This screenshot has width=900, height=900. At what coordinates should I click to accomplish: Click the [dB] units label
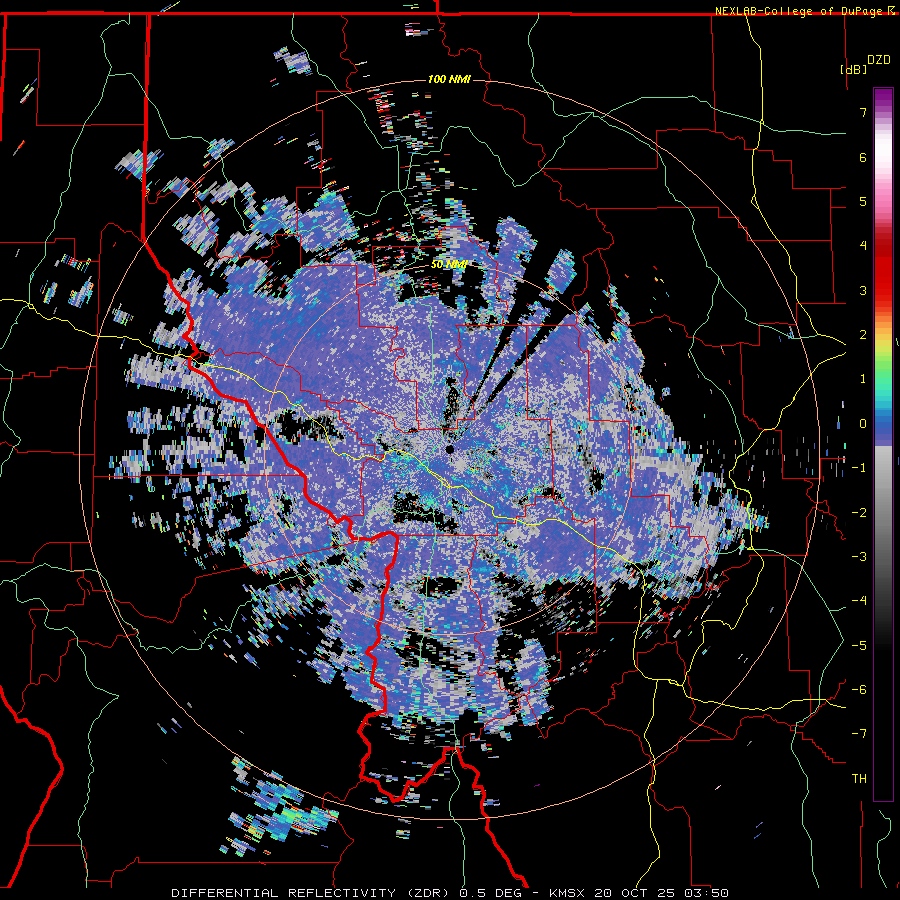[x=854, y=69]
